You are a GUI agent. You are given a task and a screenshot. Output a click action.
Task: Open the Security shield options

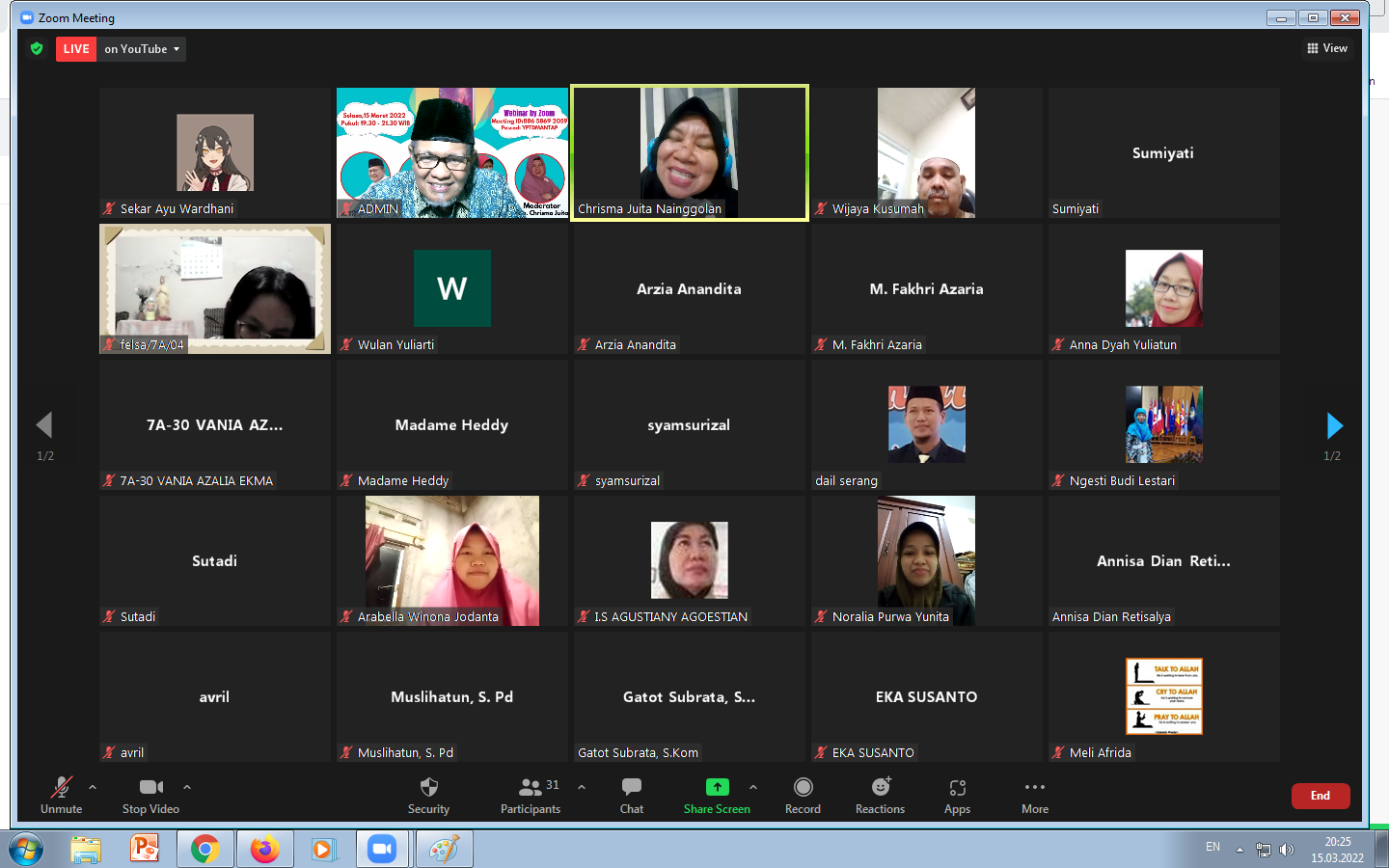[428, 796]
